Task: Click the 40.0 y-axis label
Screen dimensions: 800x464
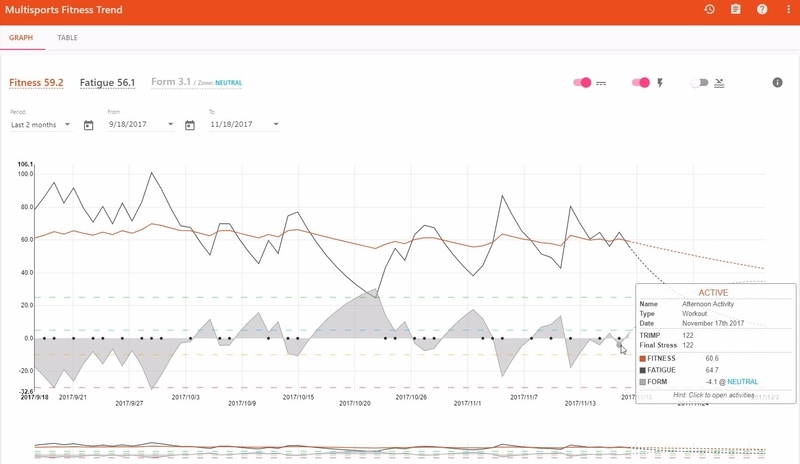Action: tap(27, 273)
